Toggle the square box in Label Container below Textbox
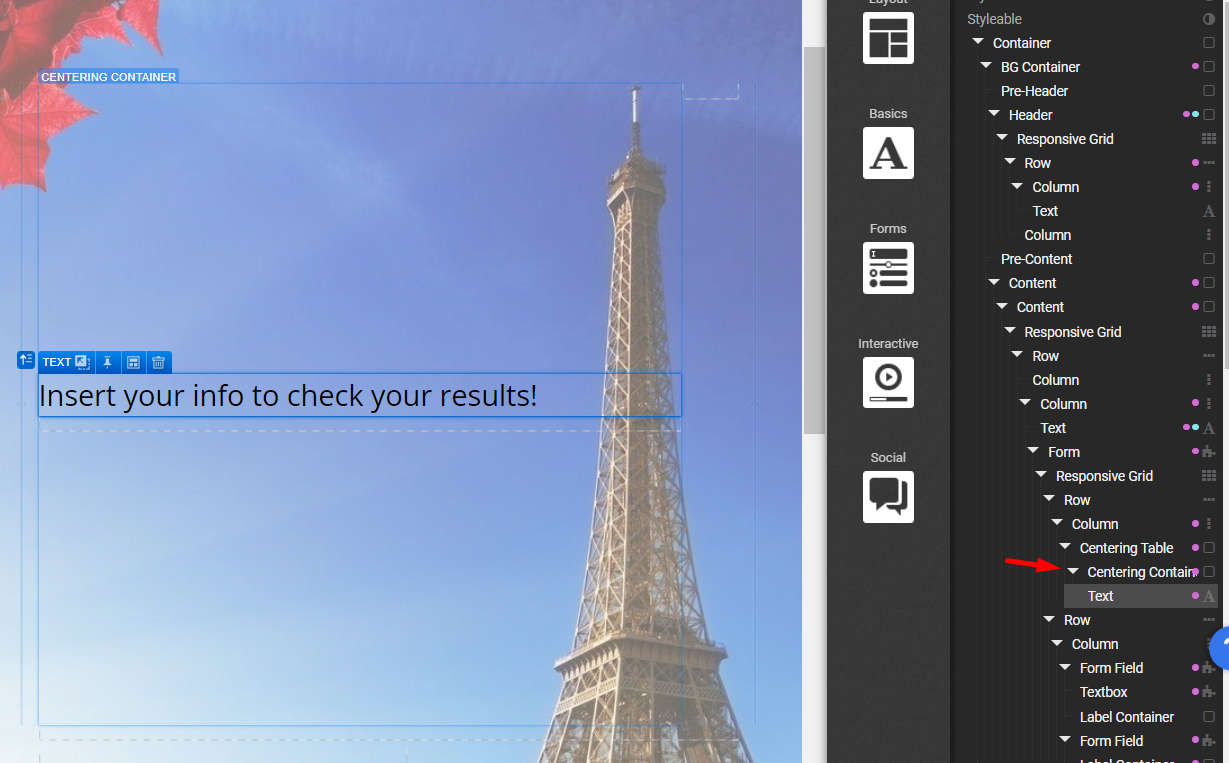Image resolution: width=1229 pixels, height=763 pixels. pos(1209,717)
